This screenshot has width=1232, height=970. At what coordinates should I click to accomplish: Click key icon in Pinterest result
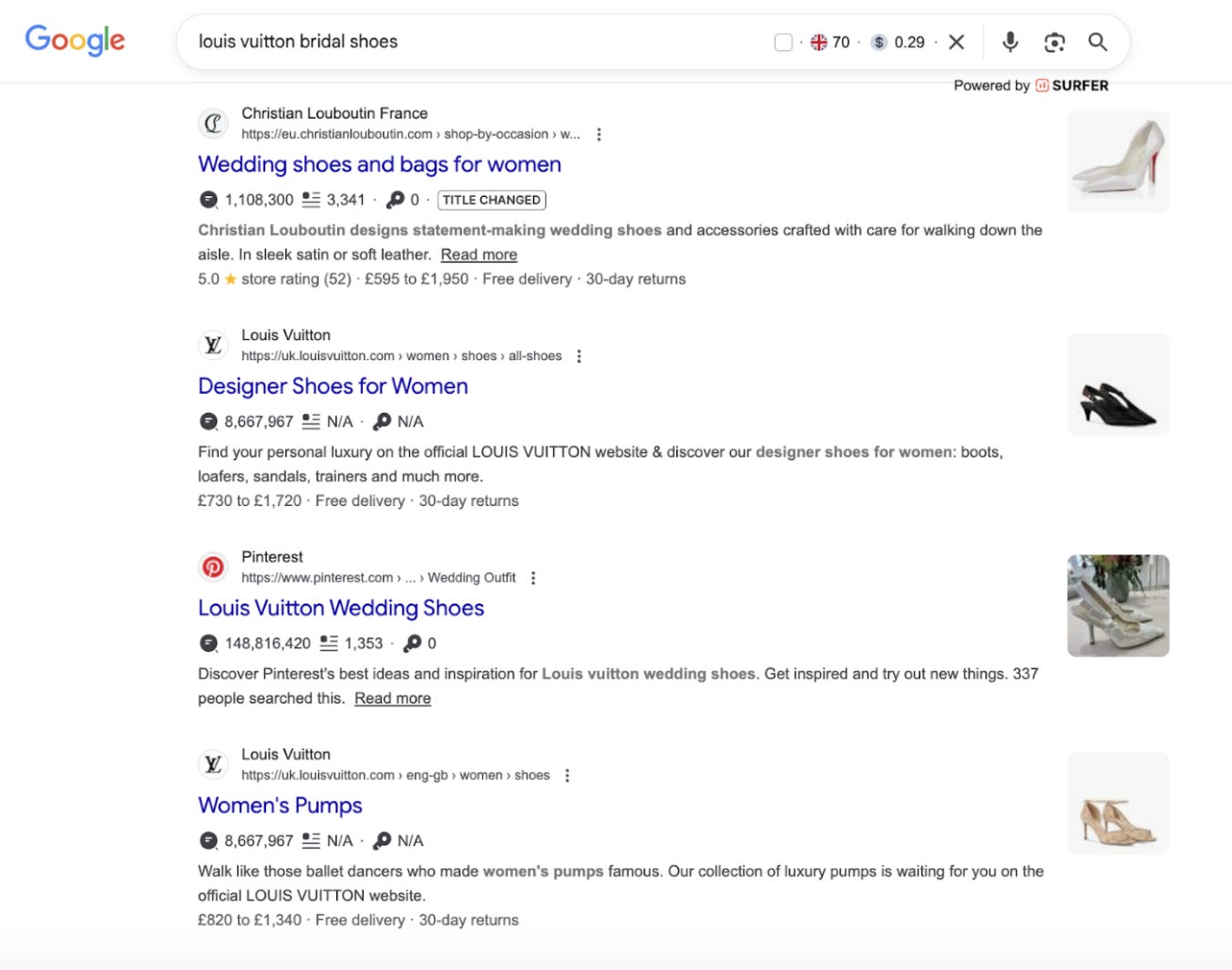point(412,643)
